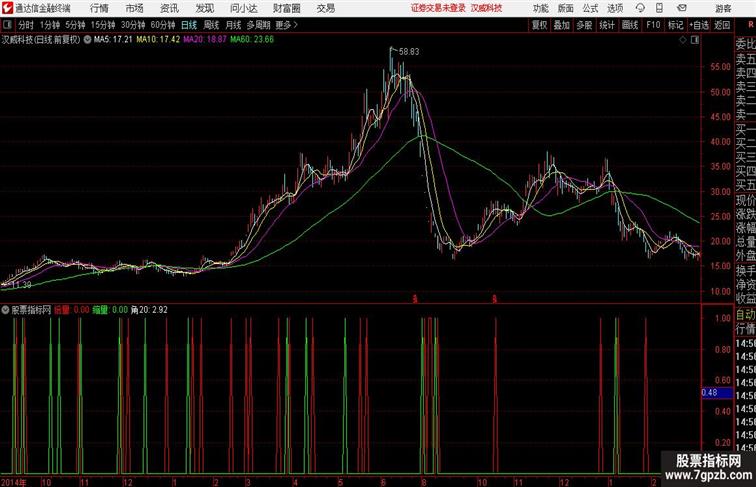Image resolution: width=756 pixels, height=487 pixels.
Task: Open the 资讯 menu
Action: coord(169,8)
